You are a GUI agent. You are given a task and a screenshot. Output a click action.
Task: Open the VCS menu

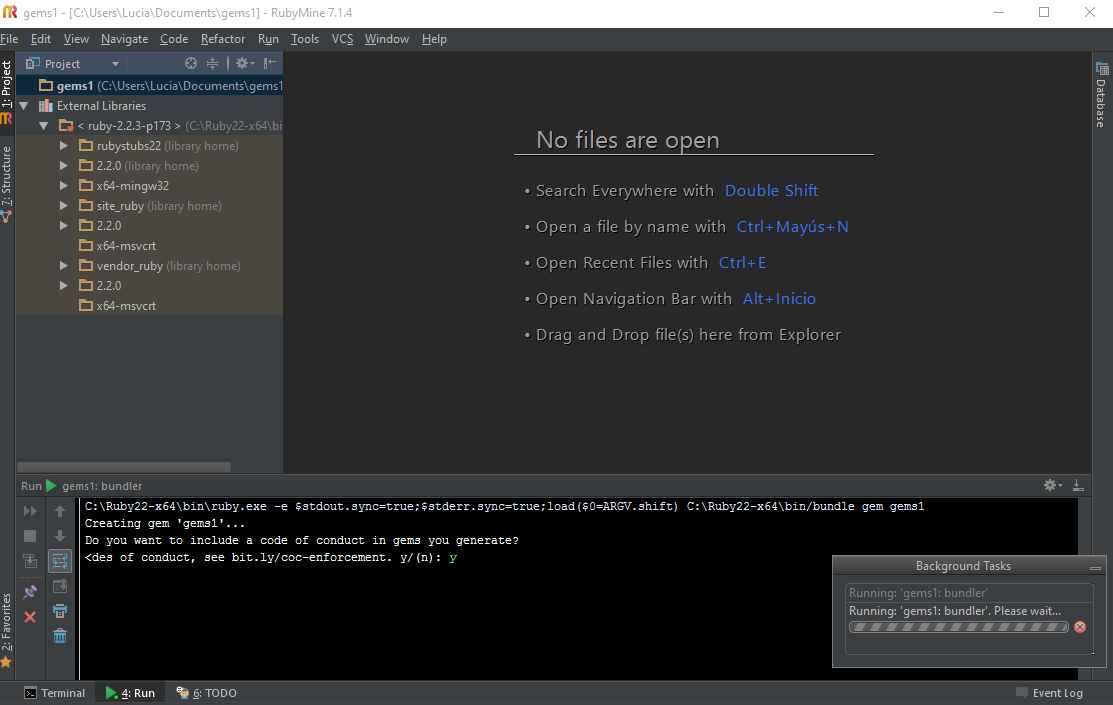342,39
